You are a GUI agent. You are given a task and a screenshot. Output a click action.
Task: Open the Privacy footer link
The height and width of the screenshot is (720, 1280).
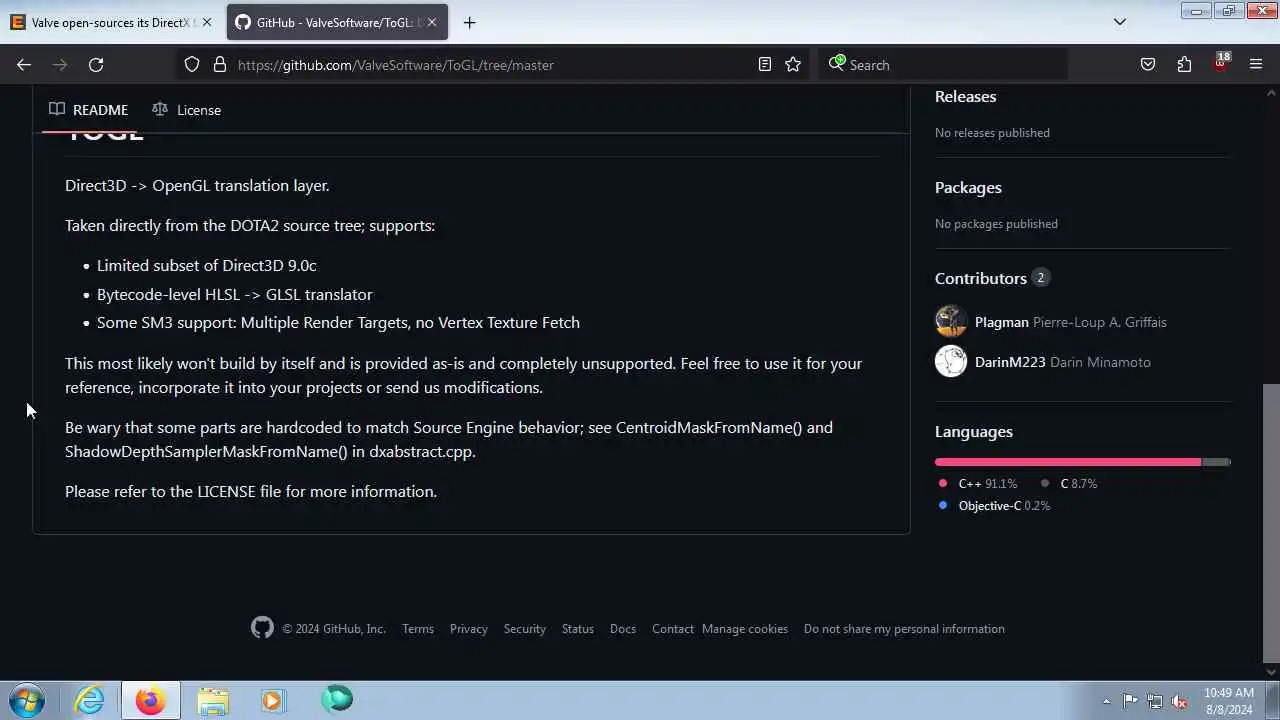(469, 629)
